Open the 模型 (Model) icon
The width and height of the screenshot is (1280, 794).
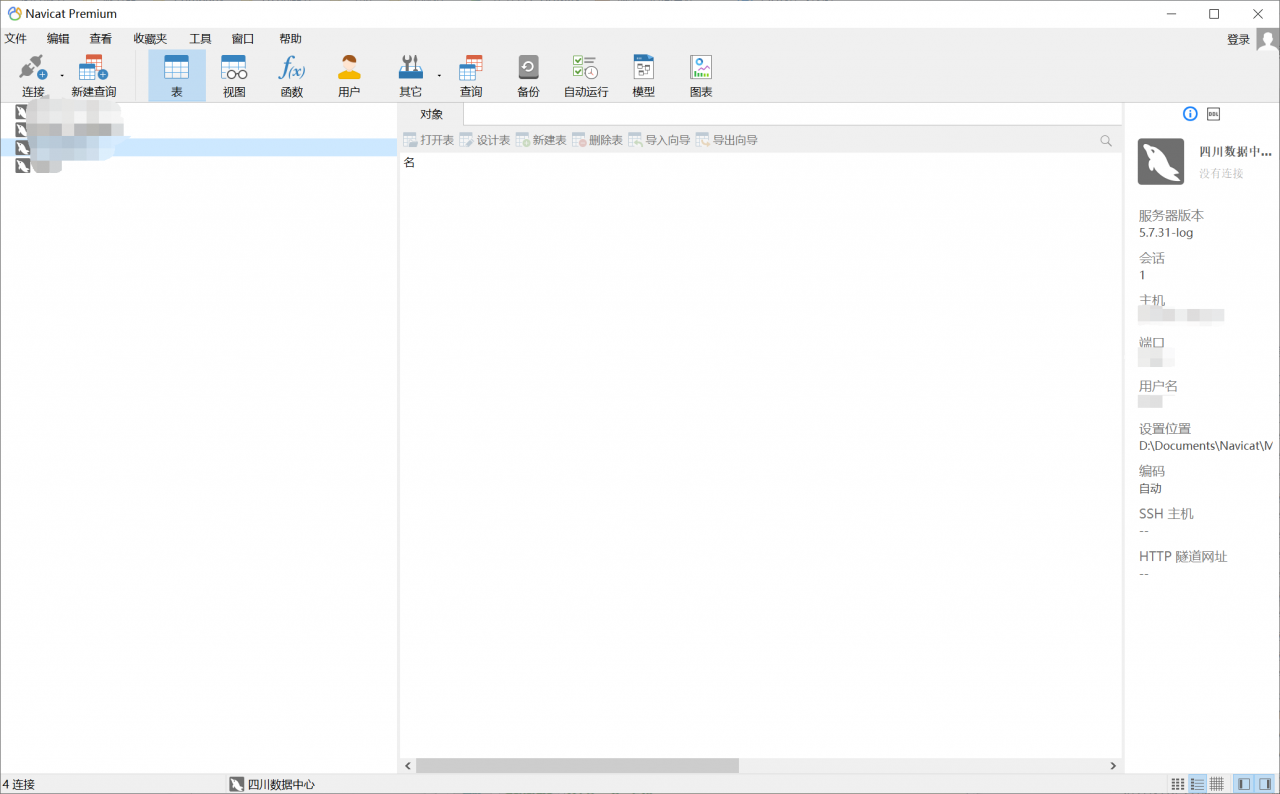pos(643,74)
